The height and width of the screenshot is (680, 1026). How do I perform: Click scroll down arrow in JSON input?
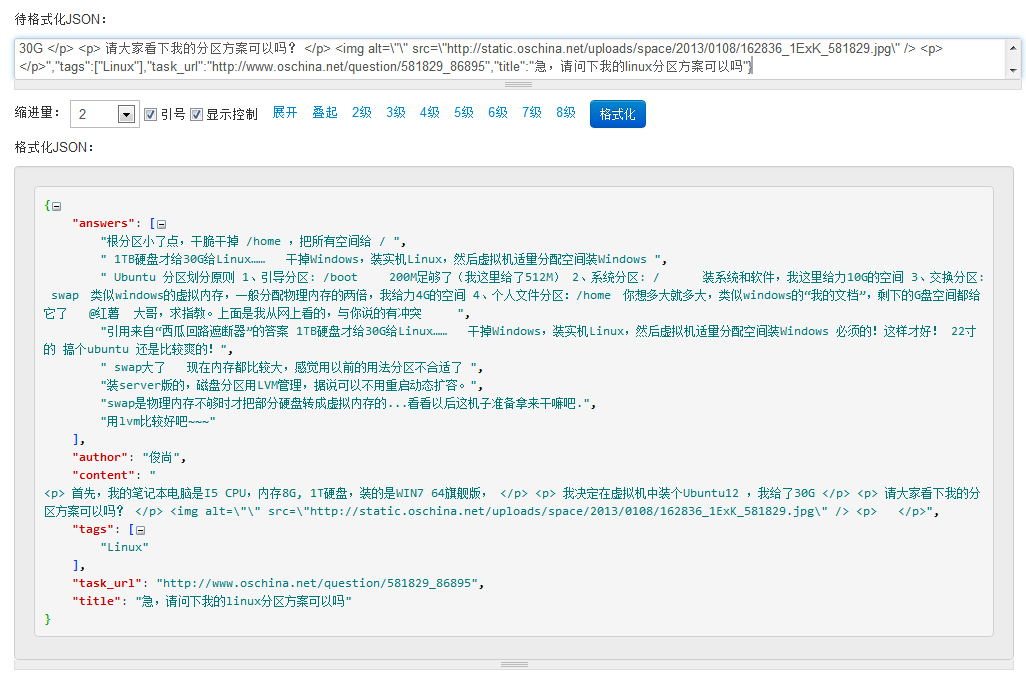tap(1013, 70)
